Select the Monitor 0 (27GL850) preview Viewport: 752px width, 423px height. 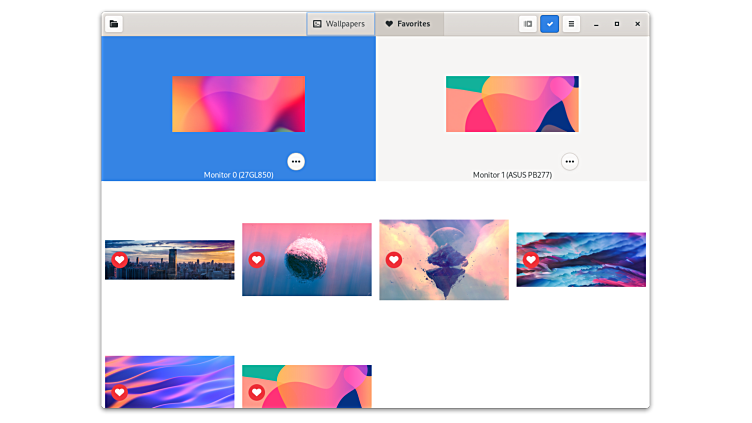pyautogui.click(x=238, y=104)
